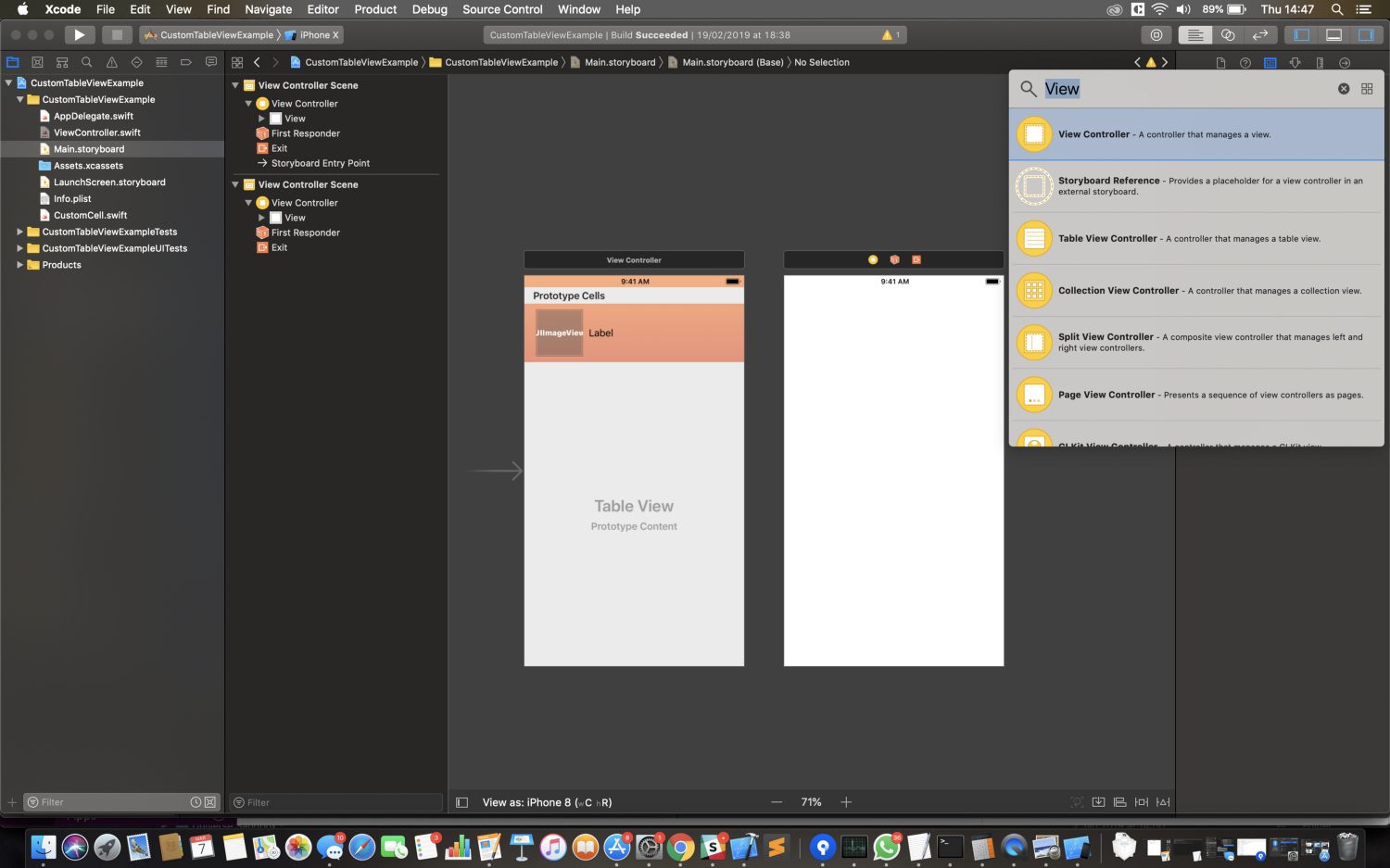The width and height of the screenshot is (1390, 868).
Task: Switch to the Standard editor
Action: [1195, 35]
